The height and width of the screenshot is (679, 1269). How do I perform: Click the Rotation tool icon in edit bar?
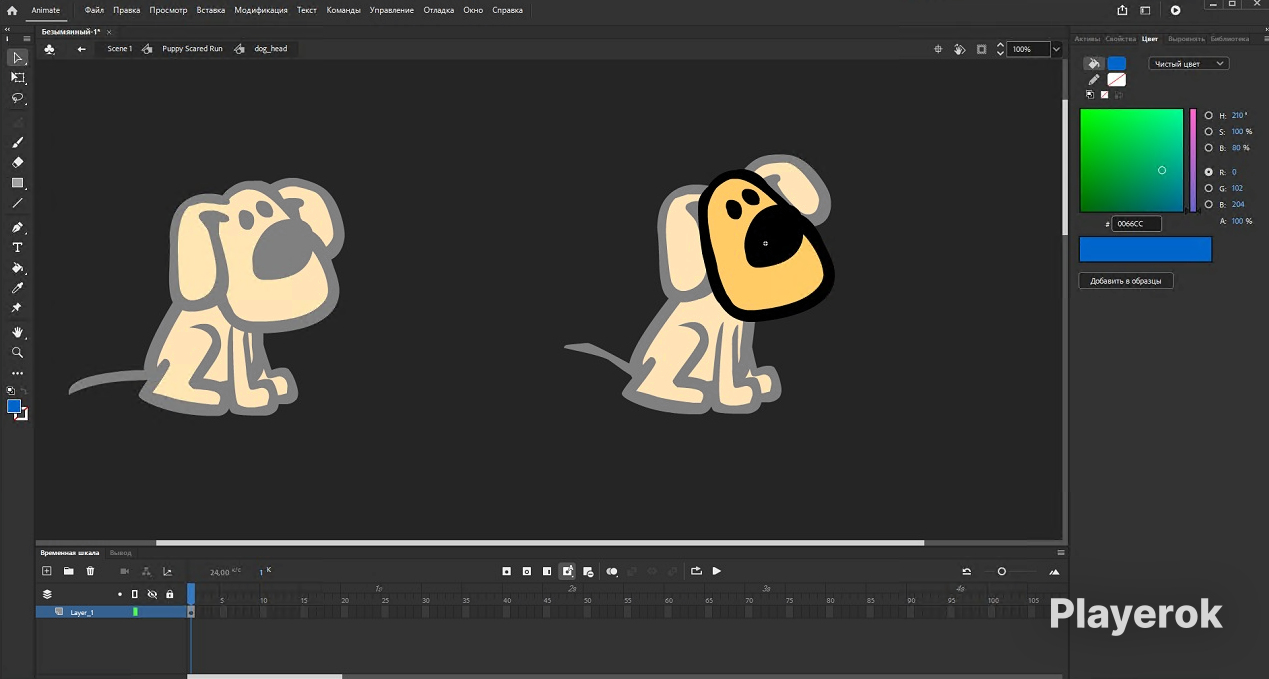pos(959,48)
